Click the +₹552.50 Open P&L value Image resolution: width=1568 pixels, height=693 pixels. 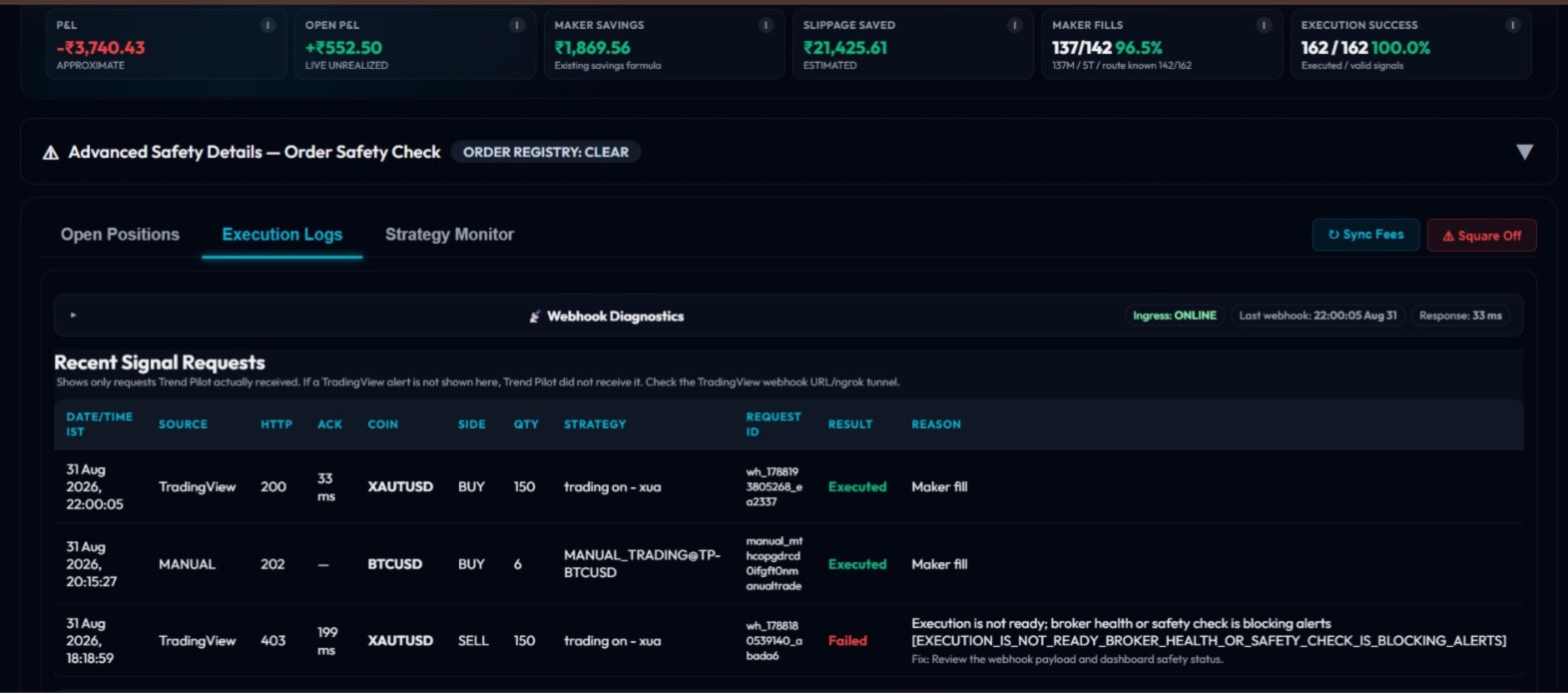343,47
